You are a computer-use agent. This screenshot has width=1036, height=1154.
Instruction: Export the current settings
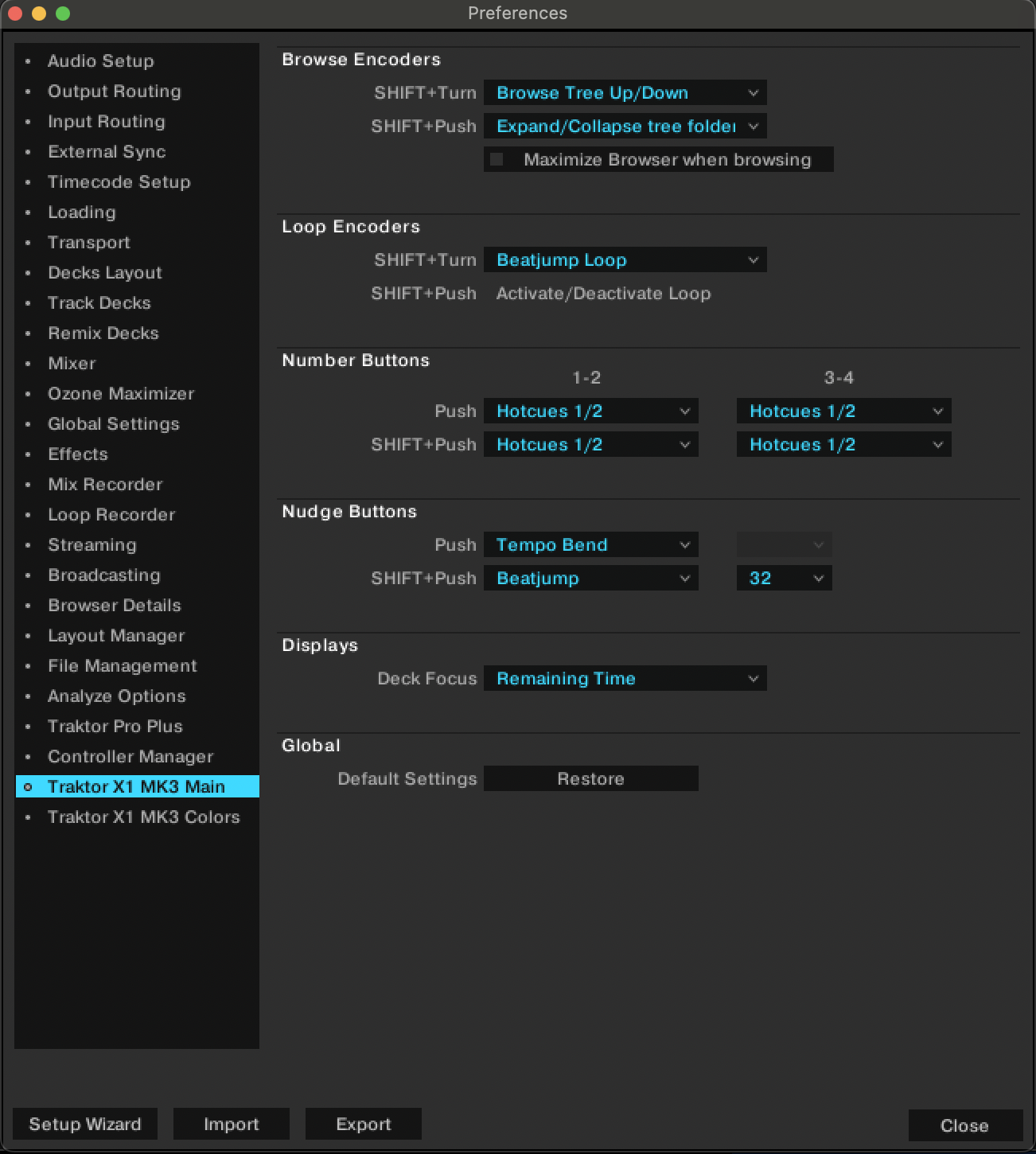pos(363,1124)
